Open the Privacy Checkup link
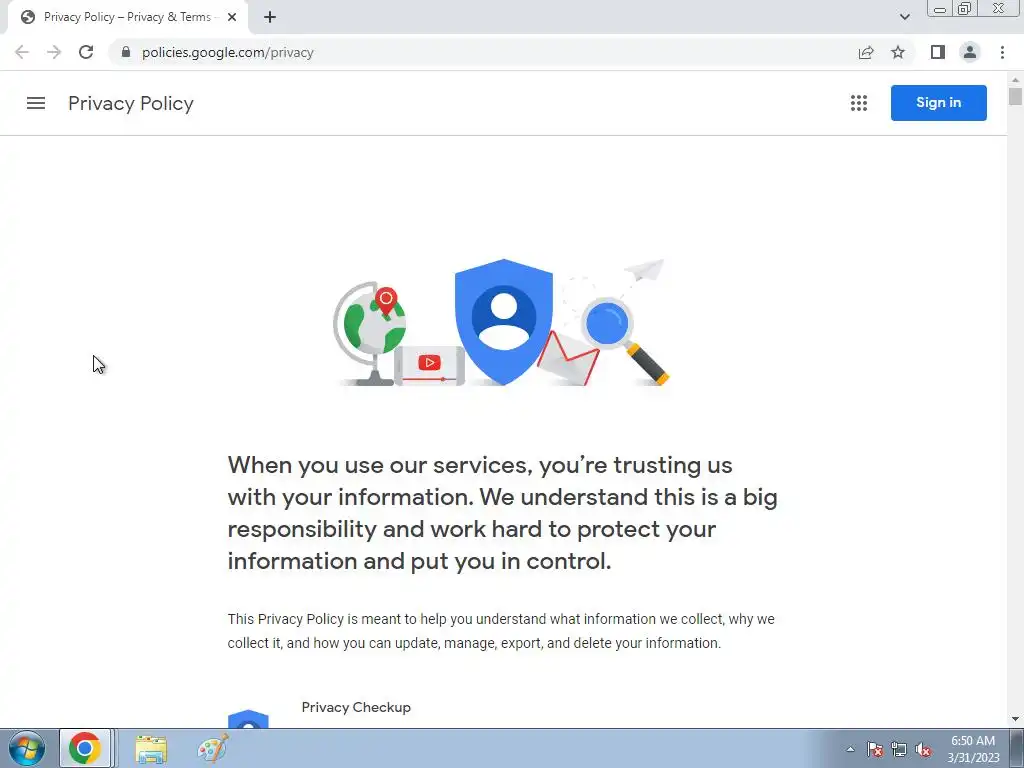The width and height of the screenshot is (1024, 768). 356,707
